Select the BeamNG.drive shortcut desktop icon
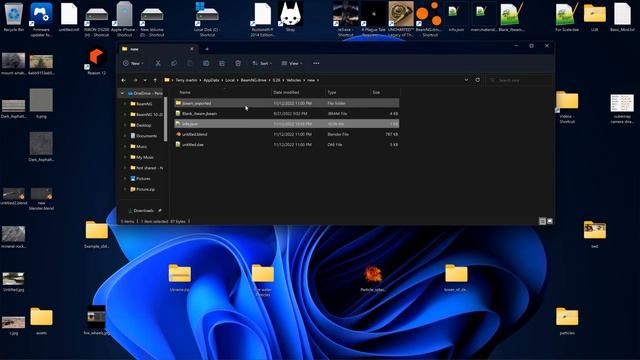 point(429,20)
